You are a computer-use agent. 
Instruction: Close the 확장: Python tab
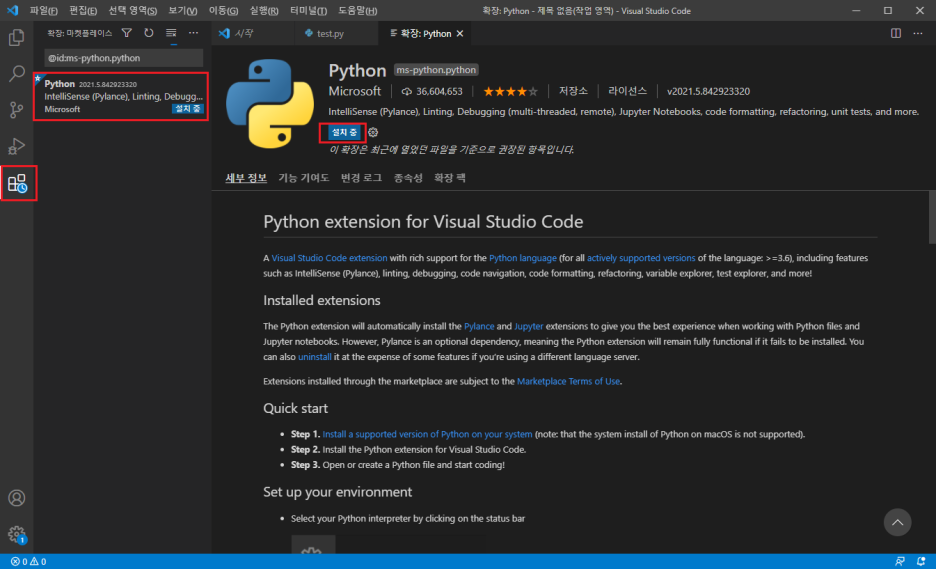(460, 33)
